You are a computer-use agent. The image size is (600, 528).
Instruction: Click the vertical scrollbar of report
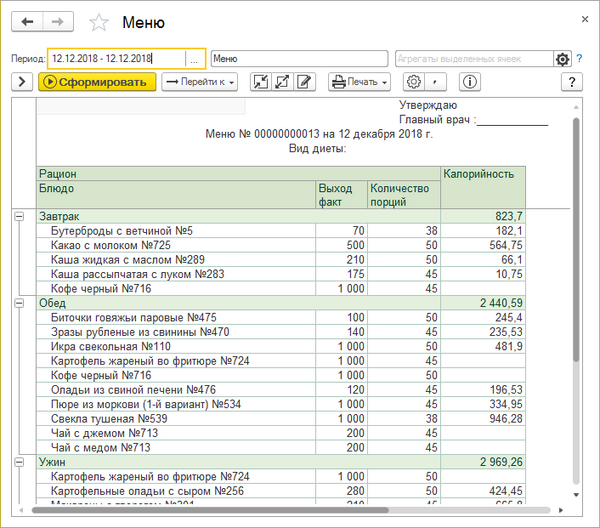[x=576, y=240]
